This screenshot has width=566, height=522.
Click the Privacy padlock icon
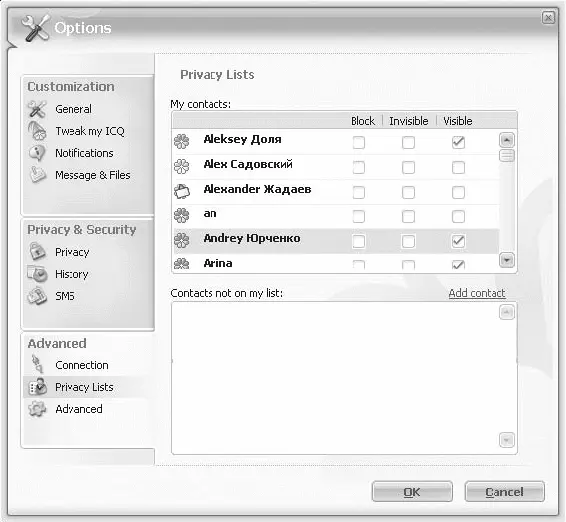click(x=38, y=252)
